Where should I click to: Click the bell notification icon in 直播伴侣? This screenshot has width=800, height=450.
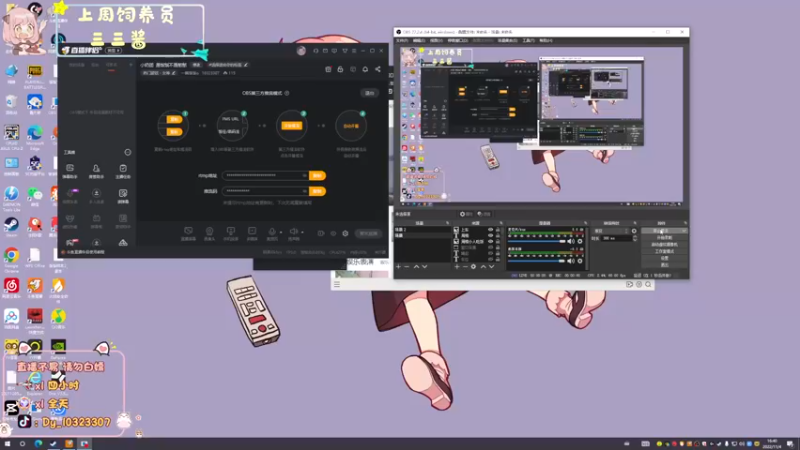point(365,69)
